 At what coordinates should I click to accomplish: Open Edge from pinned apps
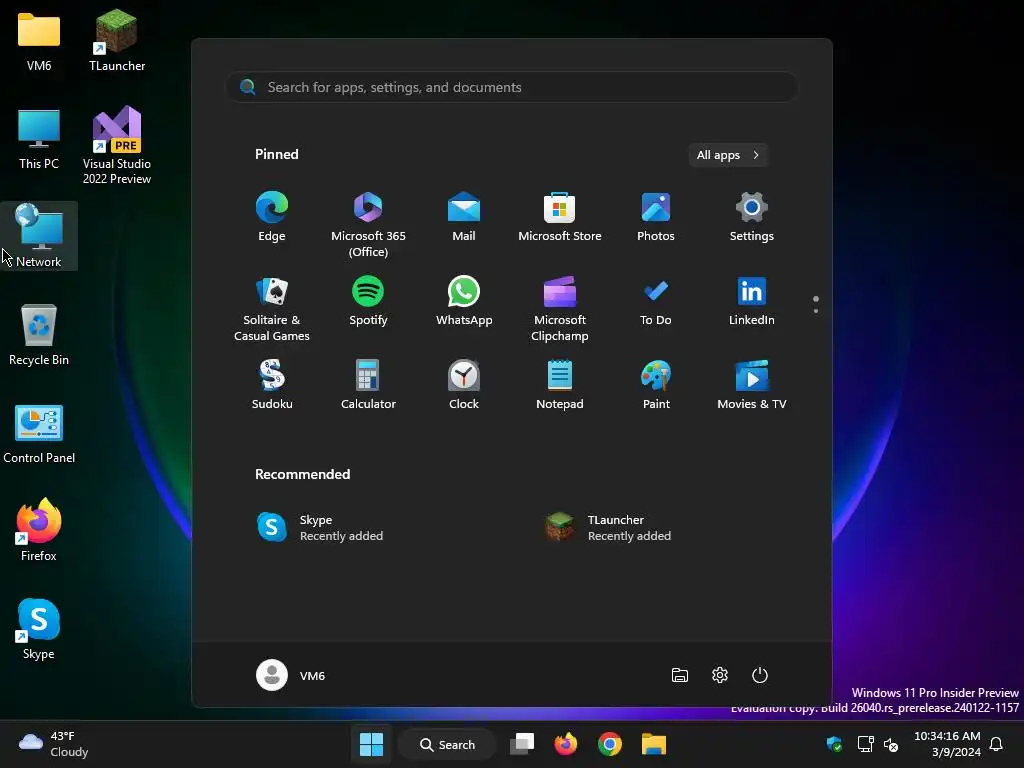click(x=272, y=218)
